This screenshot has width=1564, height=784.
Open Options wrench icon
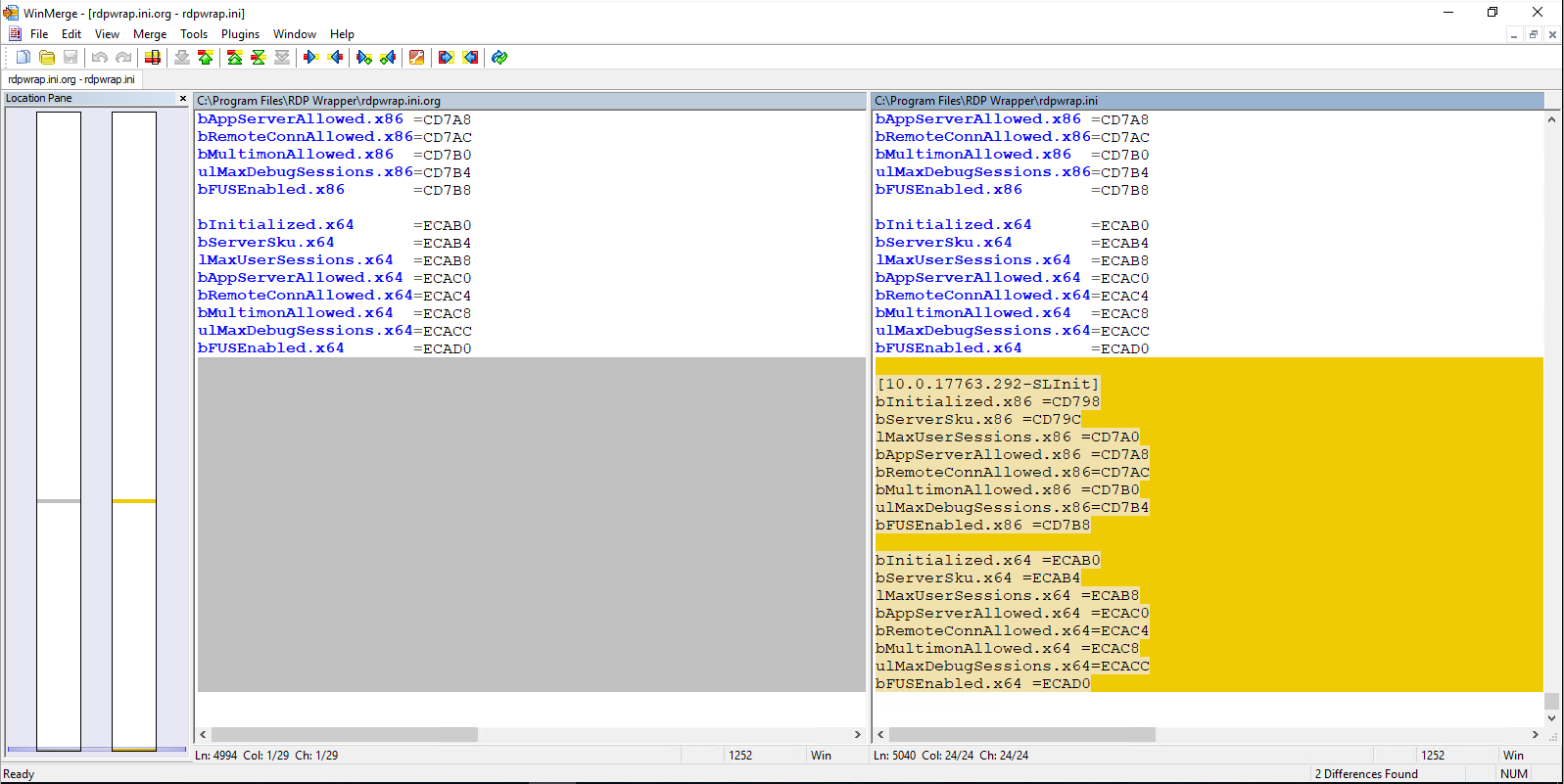click(416, 58)
